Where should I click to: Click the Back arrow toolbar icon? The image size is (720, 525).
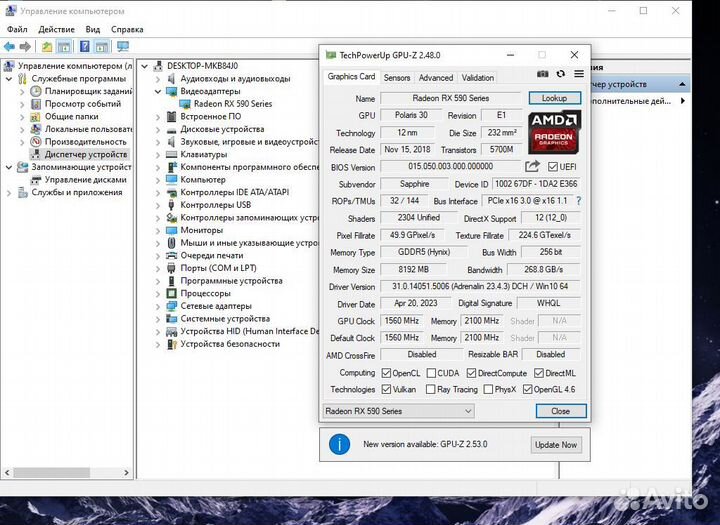click(9, 46)
